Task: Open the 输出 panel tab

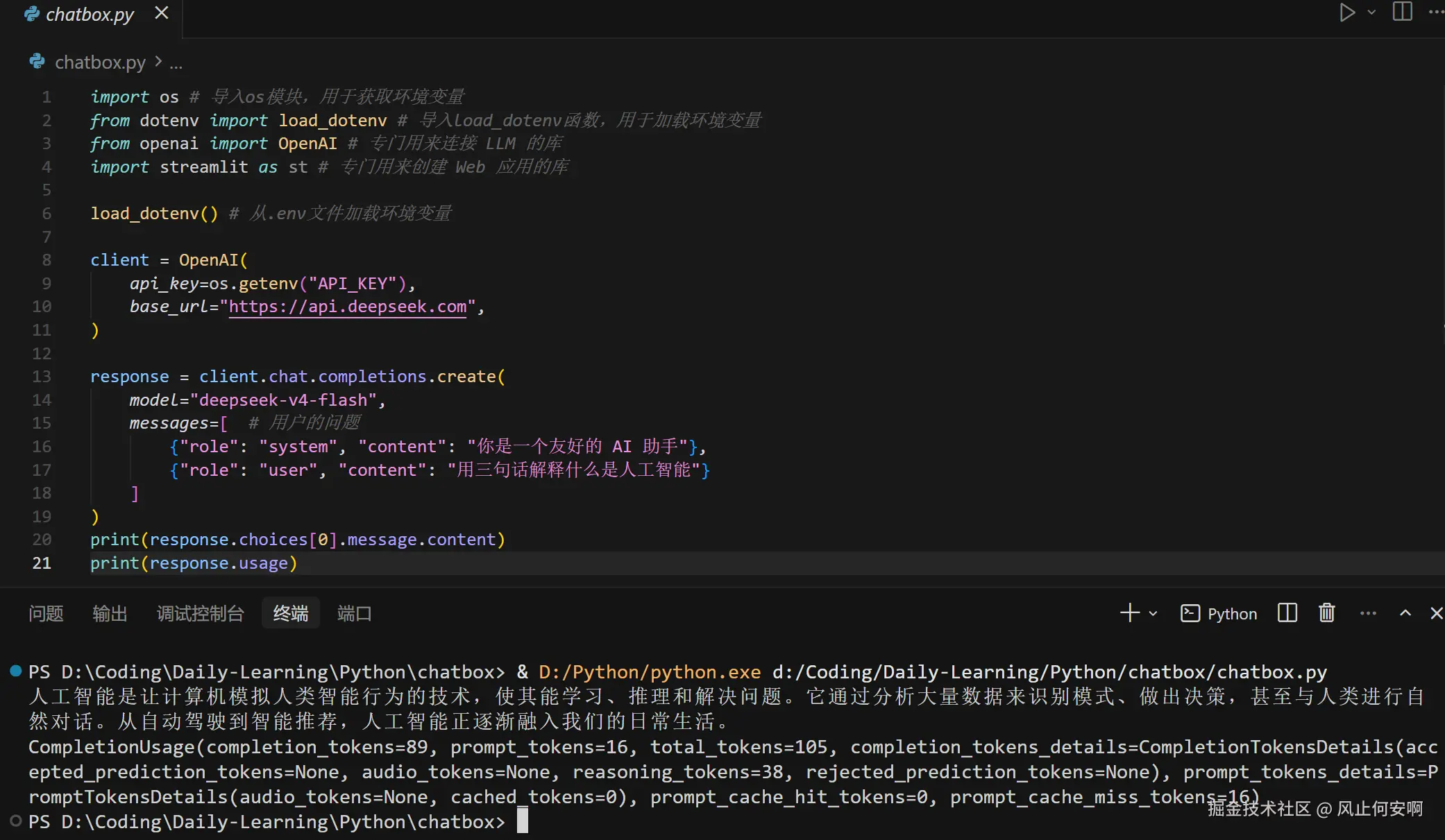Action: point(110,614)
